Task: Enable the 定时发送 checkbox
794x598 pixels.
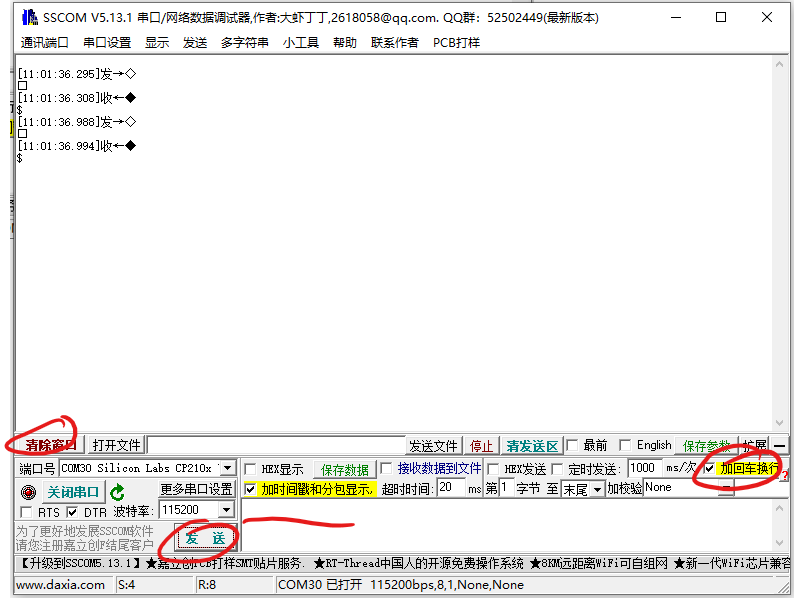Action: pos(557,469)
